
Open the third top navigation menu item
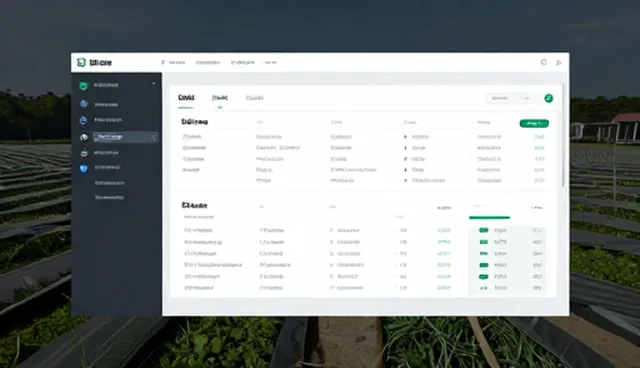click(242, 62)
